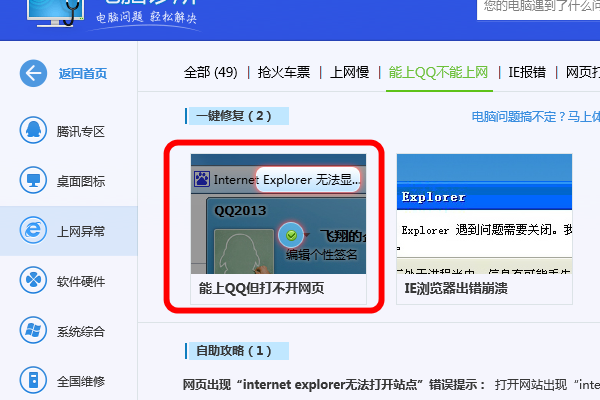Click the 桌面图标 monitor icon
Screen dimensions: 600x400
coord(33,180)
